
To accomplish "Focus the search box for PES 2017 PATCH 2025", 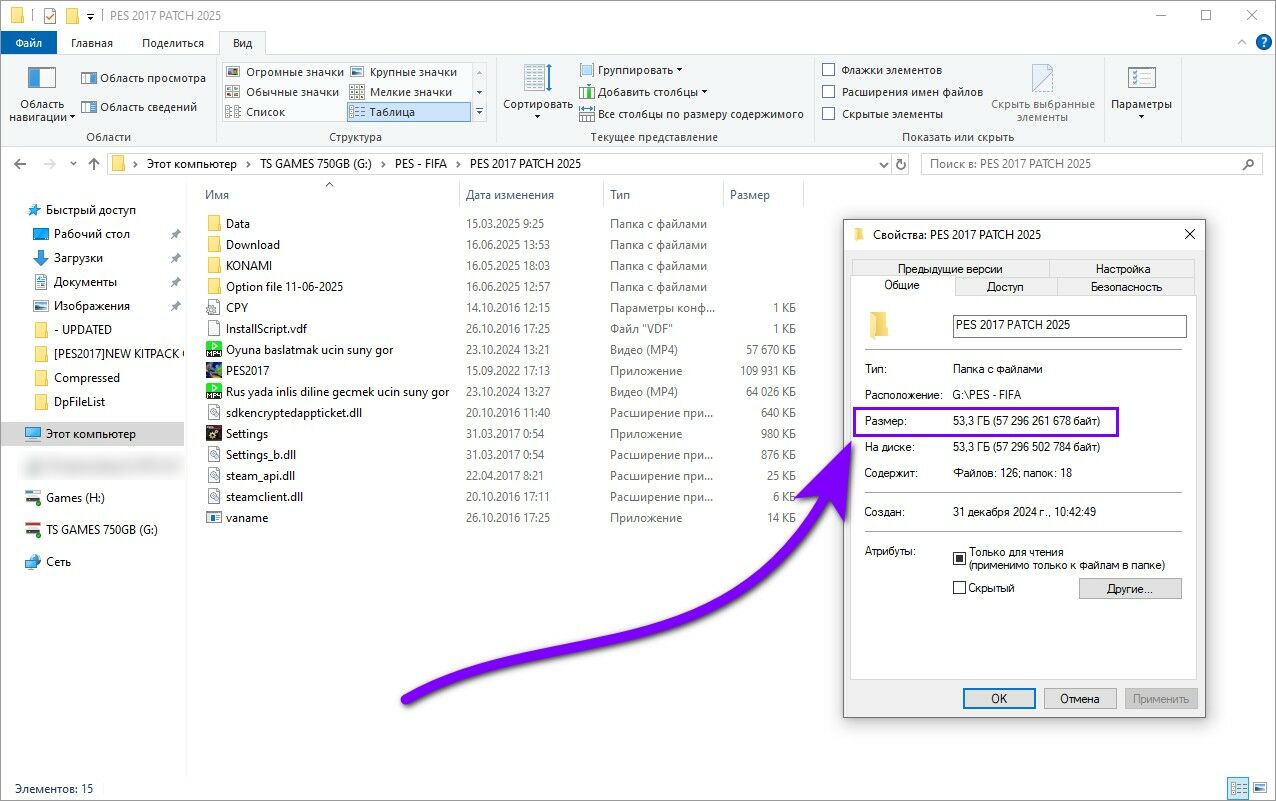I will 1090,164.
